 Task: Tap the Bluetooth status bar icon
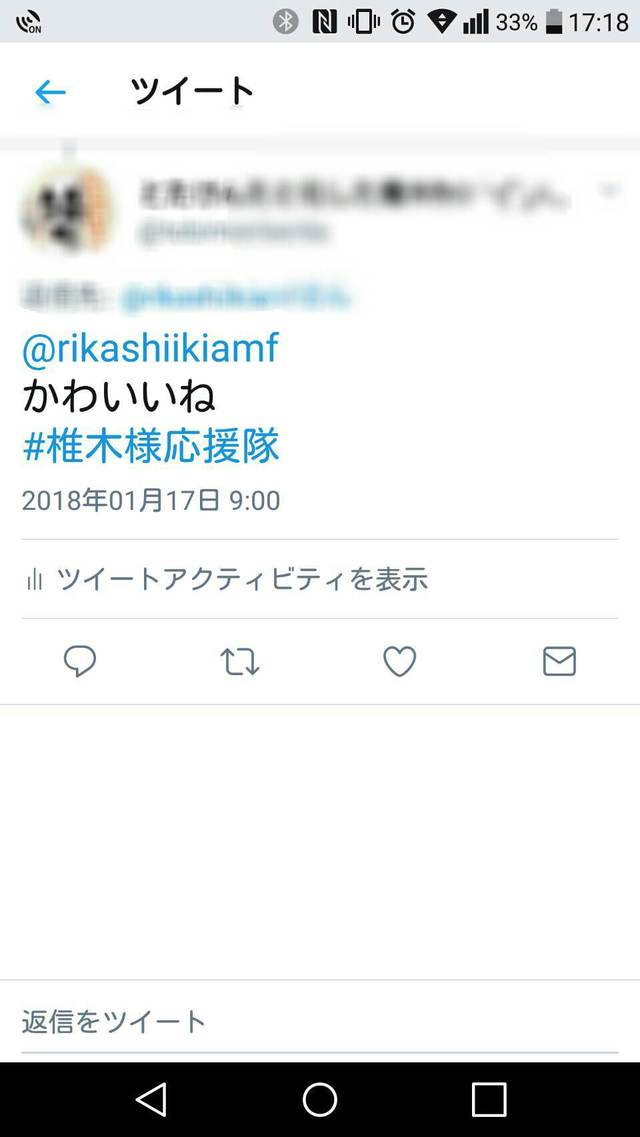(286, 22)
